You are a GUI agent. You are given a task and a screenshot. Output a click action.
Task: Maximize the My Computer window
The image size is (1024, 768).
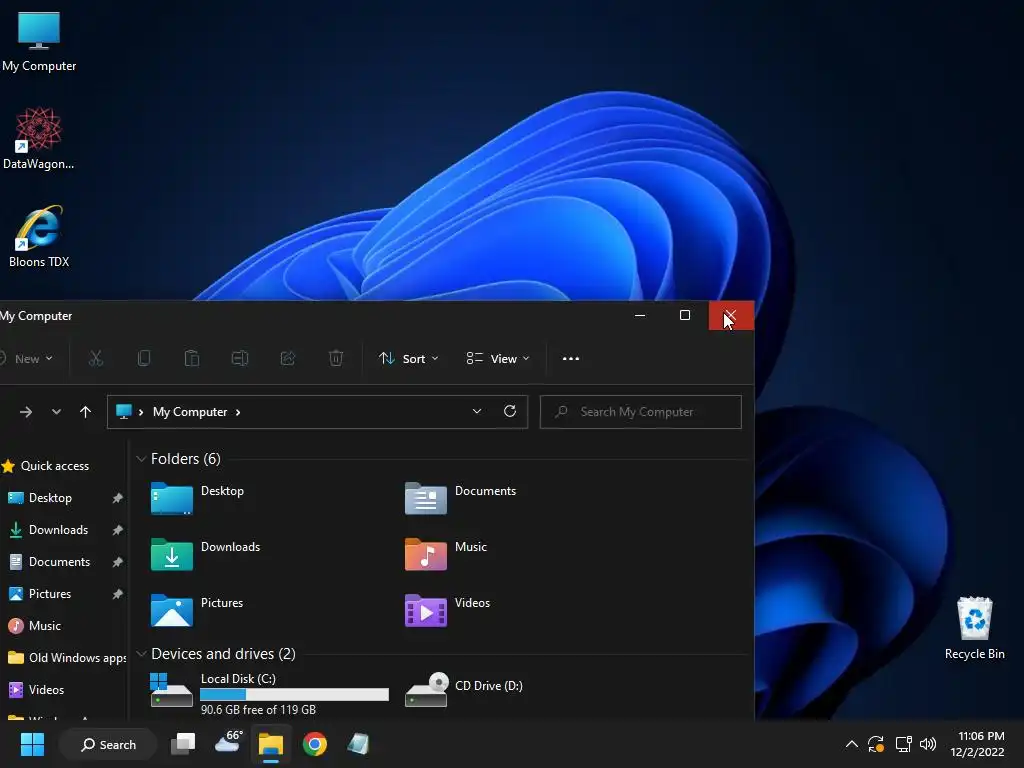click(684, 315)
